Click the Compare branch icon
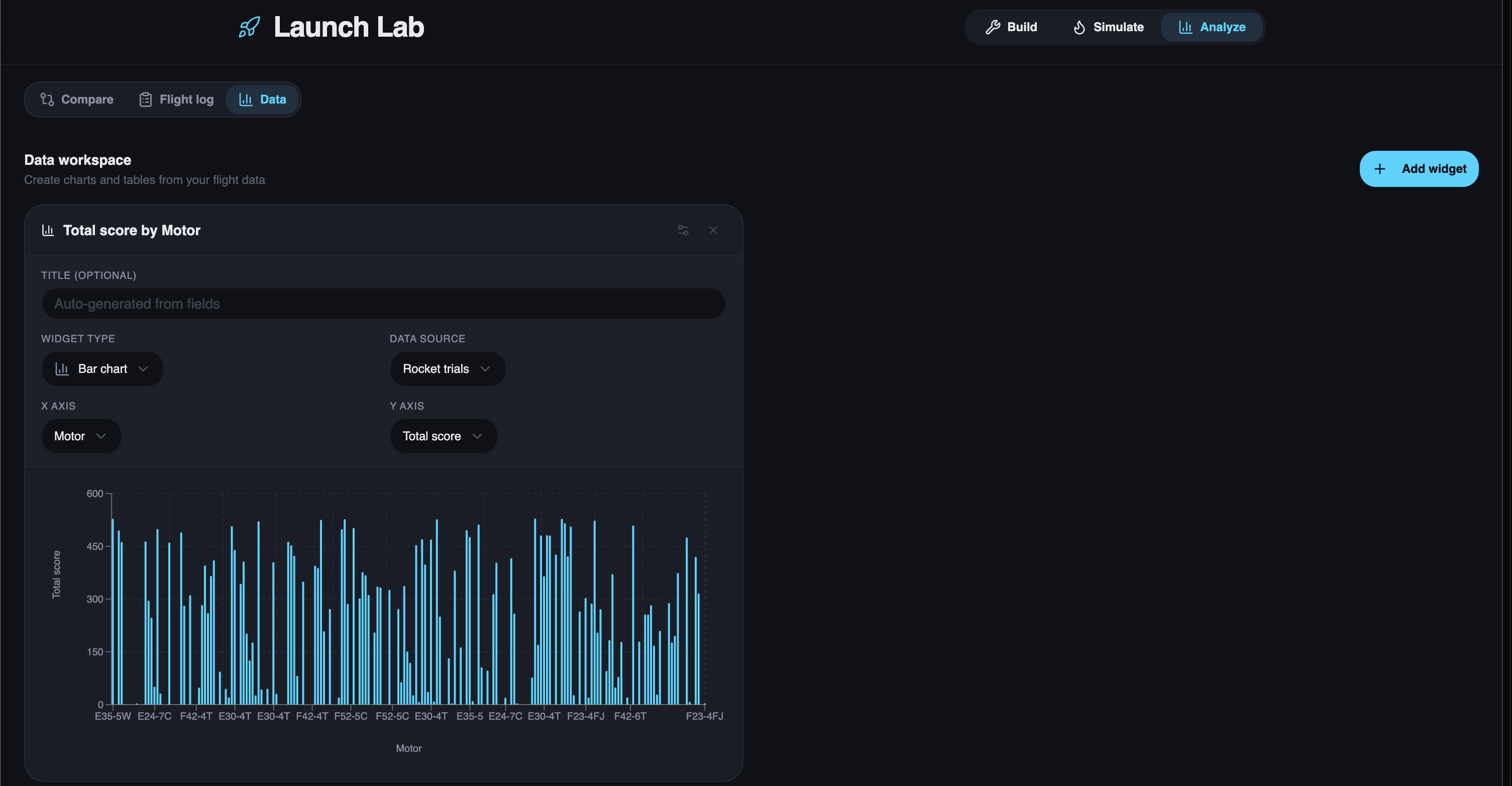The image size is (1512, 786). pos(47,100)
